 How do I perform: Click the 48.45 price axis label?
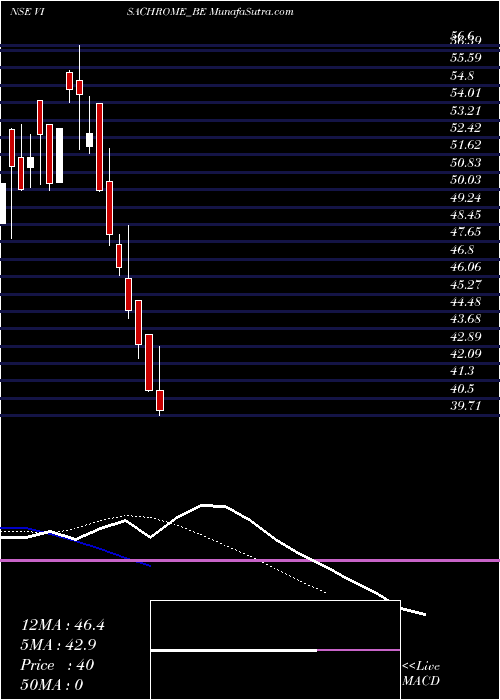point(465,215)
